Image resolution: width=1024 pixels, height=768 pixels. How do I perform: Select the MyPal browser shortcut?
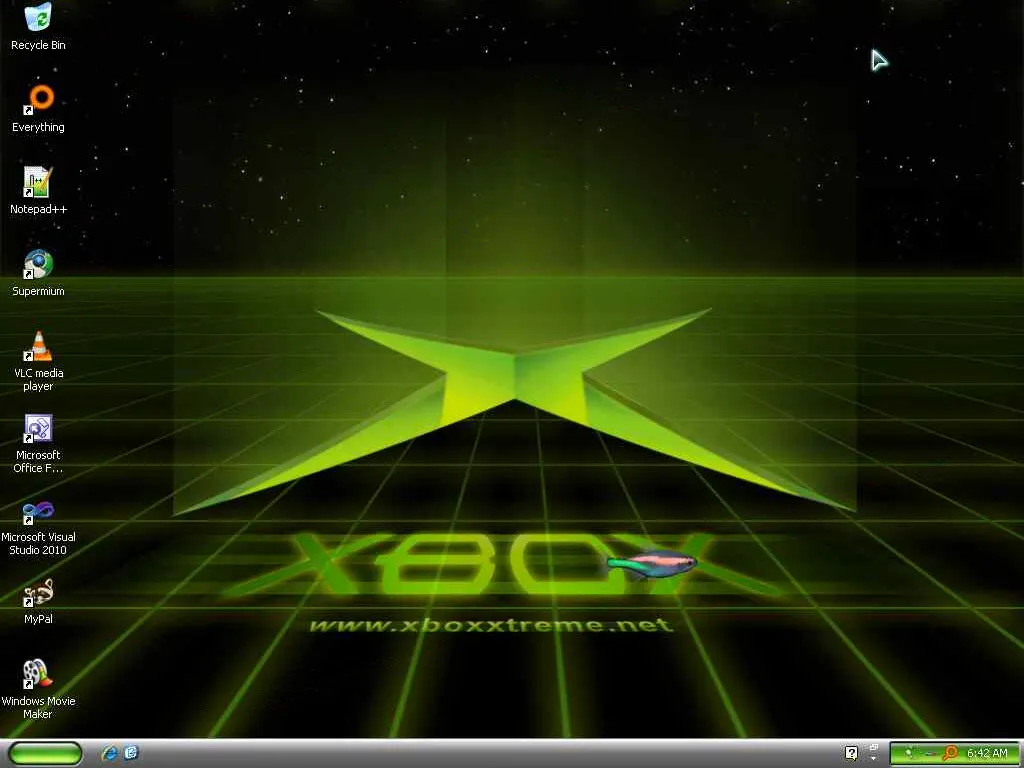38,601
